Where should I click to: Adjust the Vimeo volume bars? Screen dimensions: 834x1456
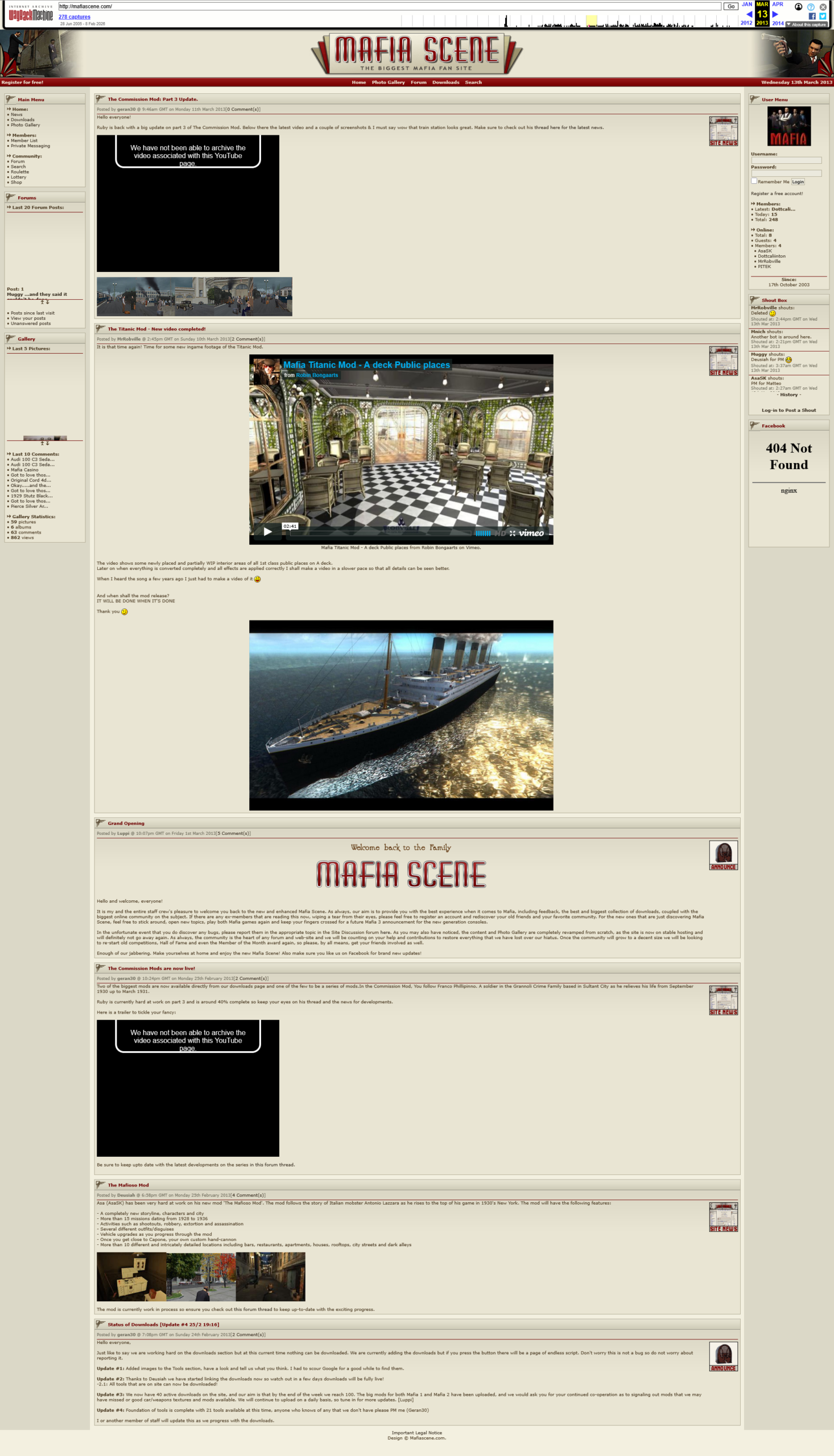point(483,533)
